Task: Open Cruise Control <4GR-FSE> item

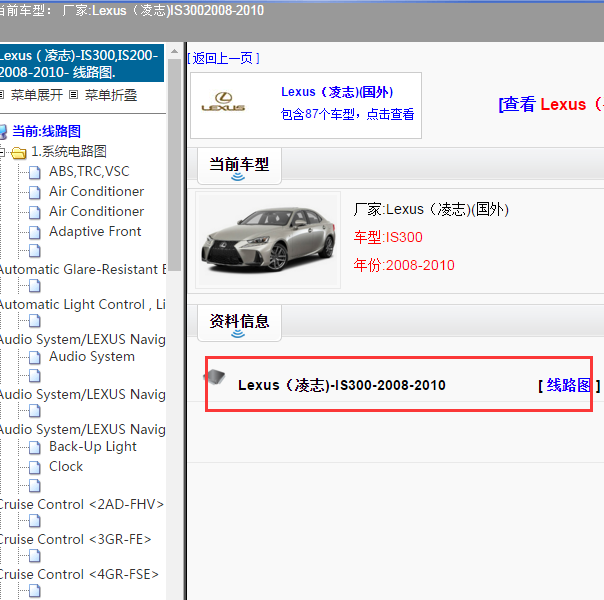Action: pos(79,575)
